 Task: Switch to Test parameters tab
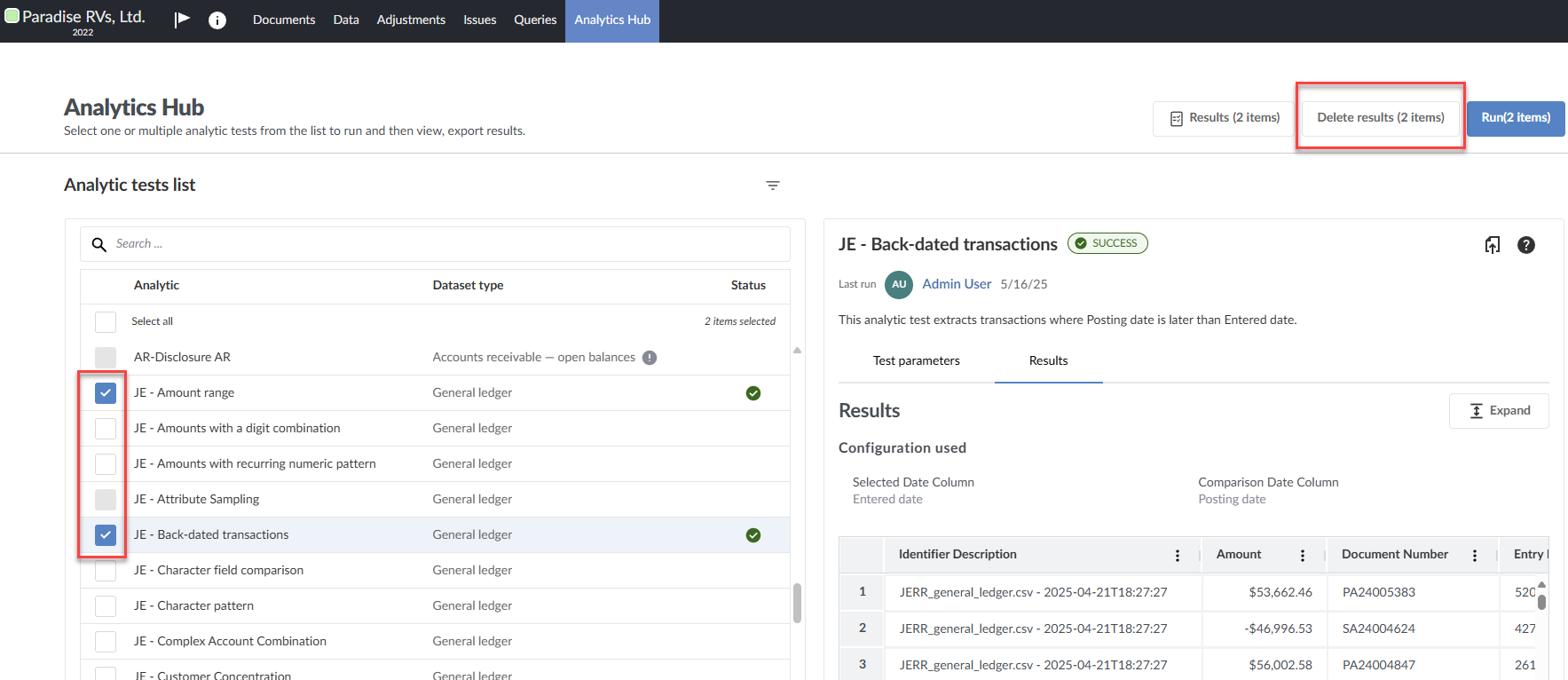pyautogui.click(x=916, y=360)
